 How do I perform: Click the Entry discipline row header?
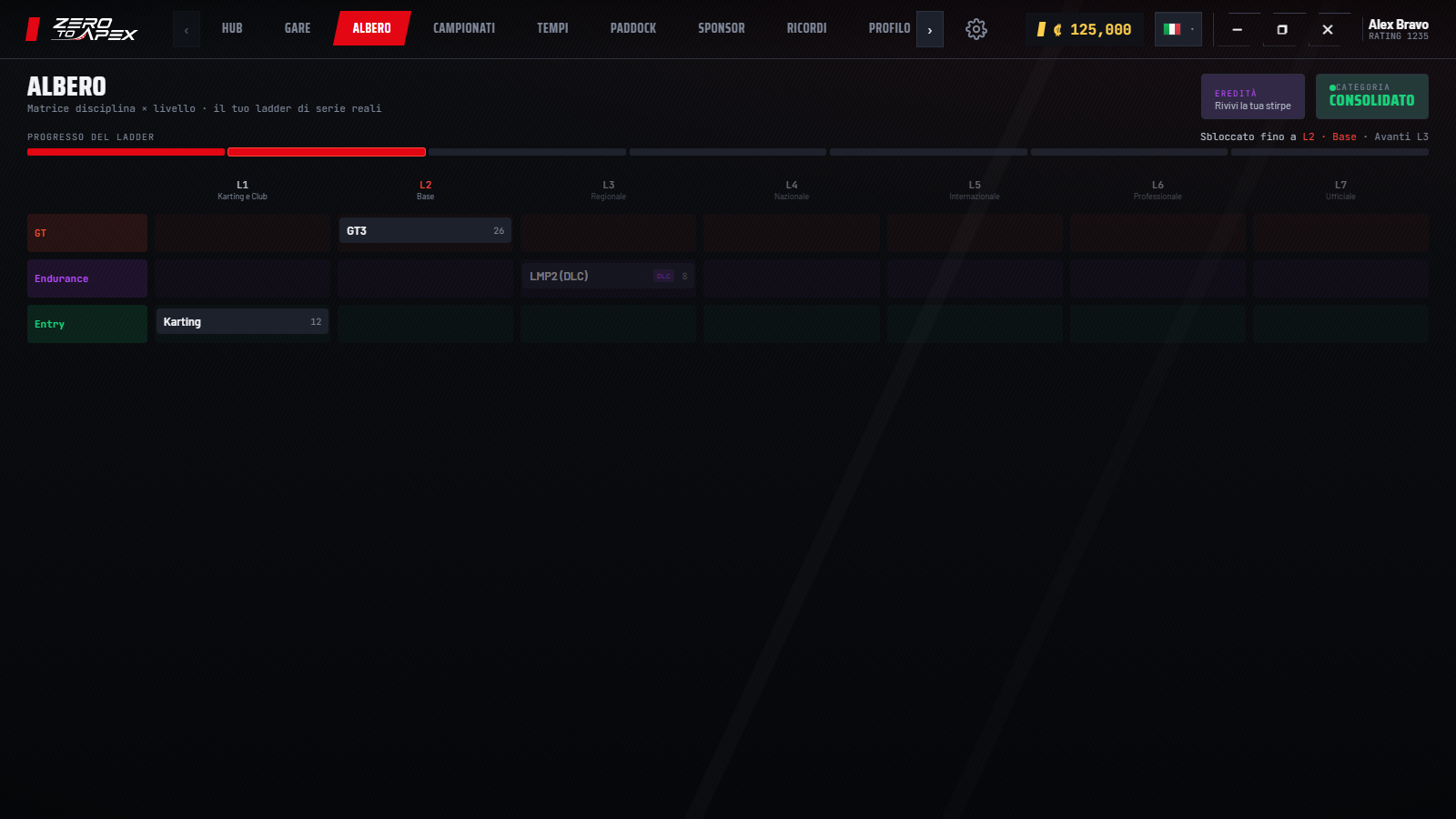click(87, 324)
